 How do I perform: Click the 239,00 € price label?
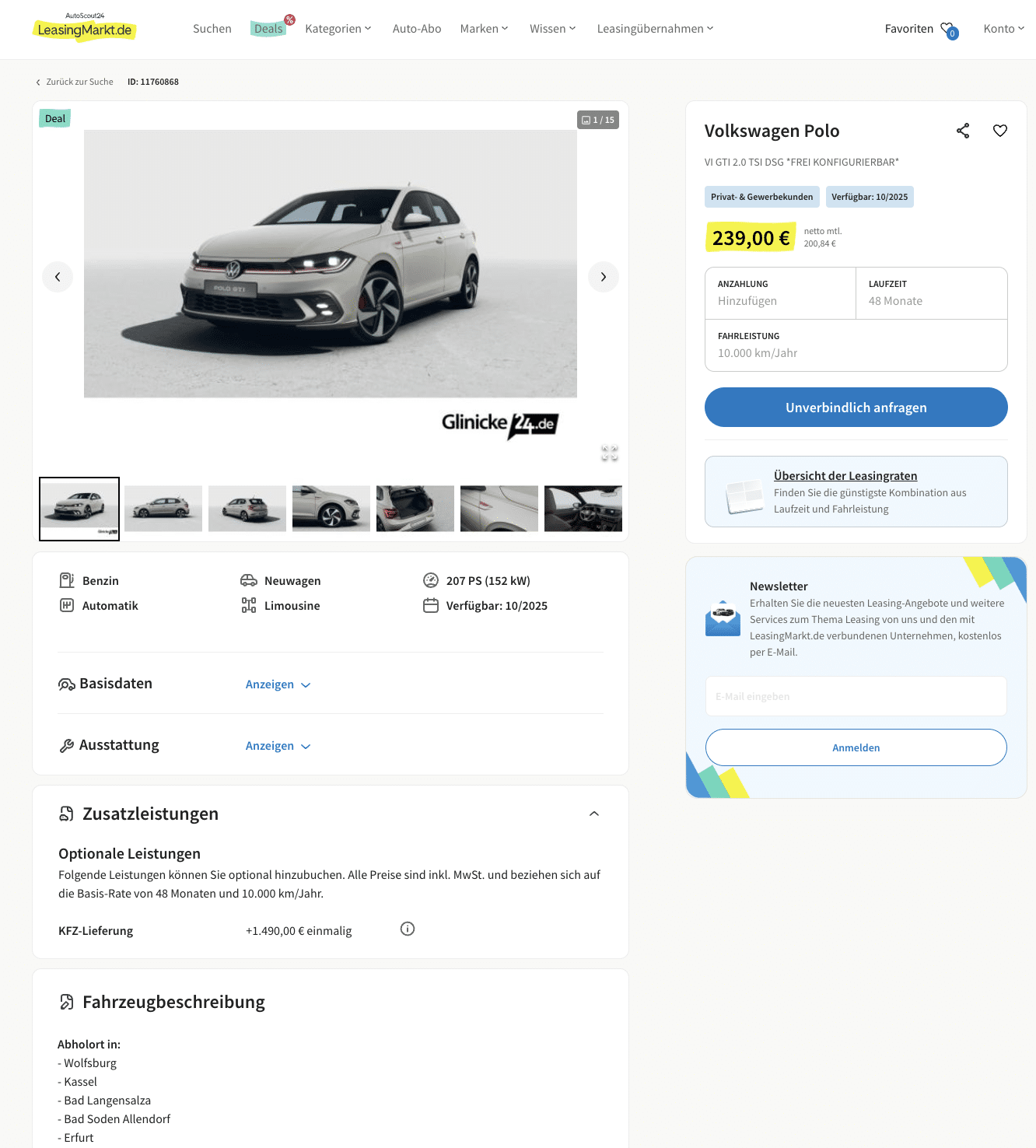point(751,238)
